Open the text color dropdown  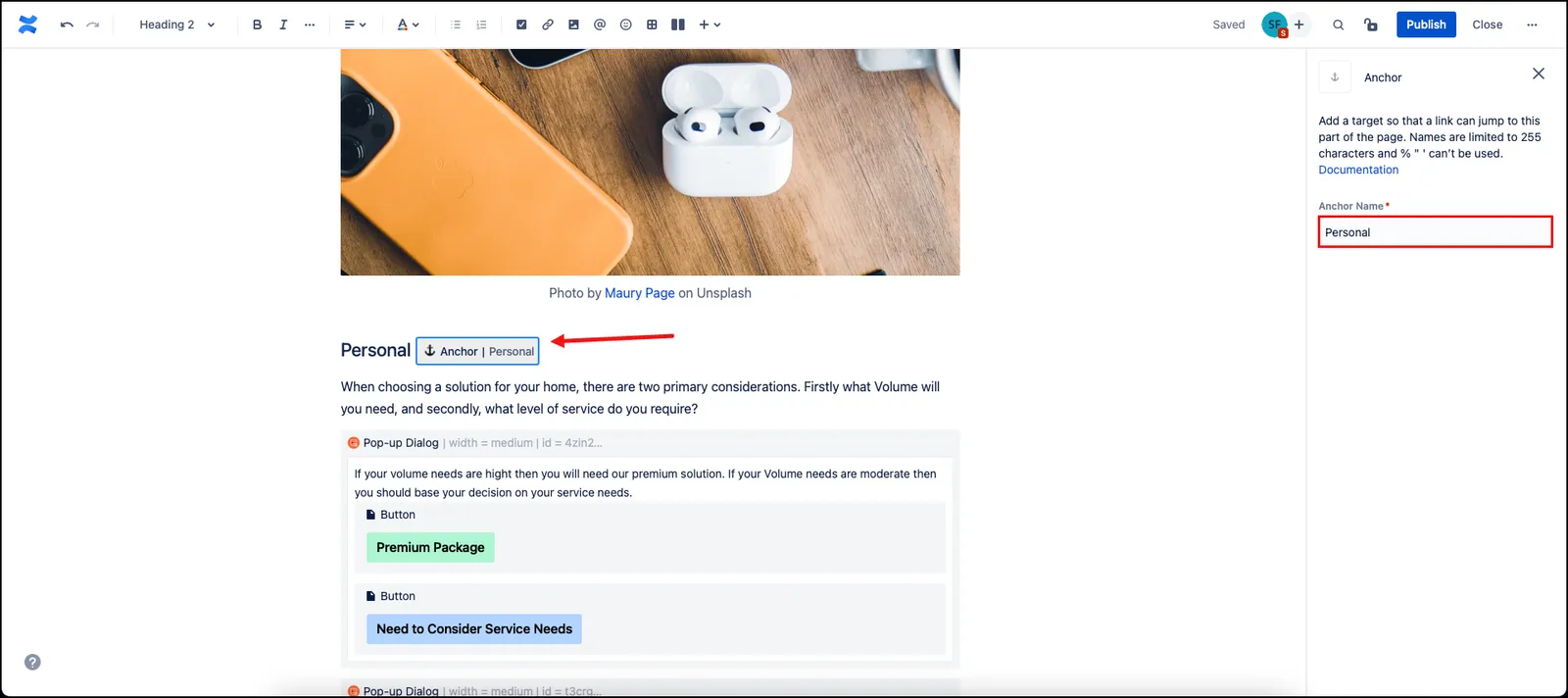pos(408,25)
